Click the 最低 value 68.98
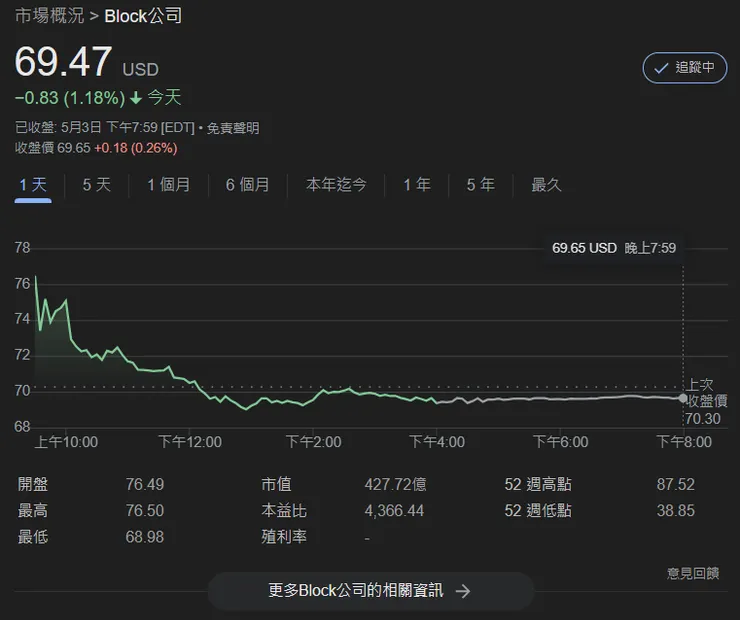 click(x=144, y=537)
